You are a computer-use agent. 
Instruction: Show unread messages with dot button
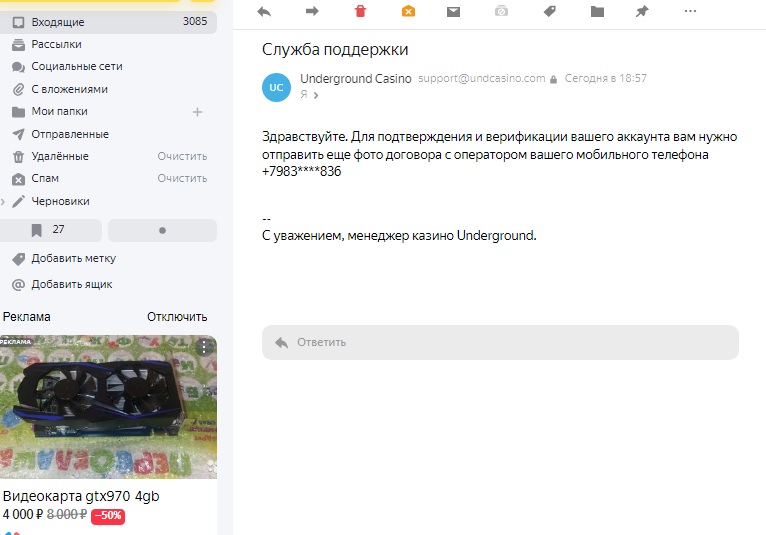[162, 230]
